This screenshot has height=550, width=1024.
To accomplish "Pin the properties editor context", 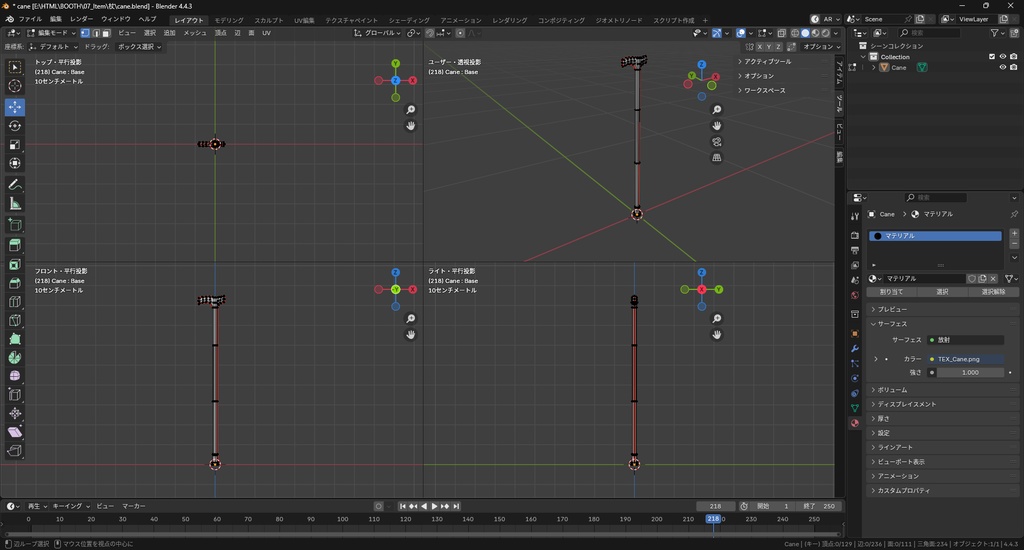I will (1014, 214).
